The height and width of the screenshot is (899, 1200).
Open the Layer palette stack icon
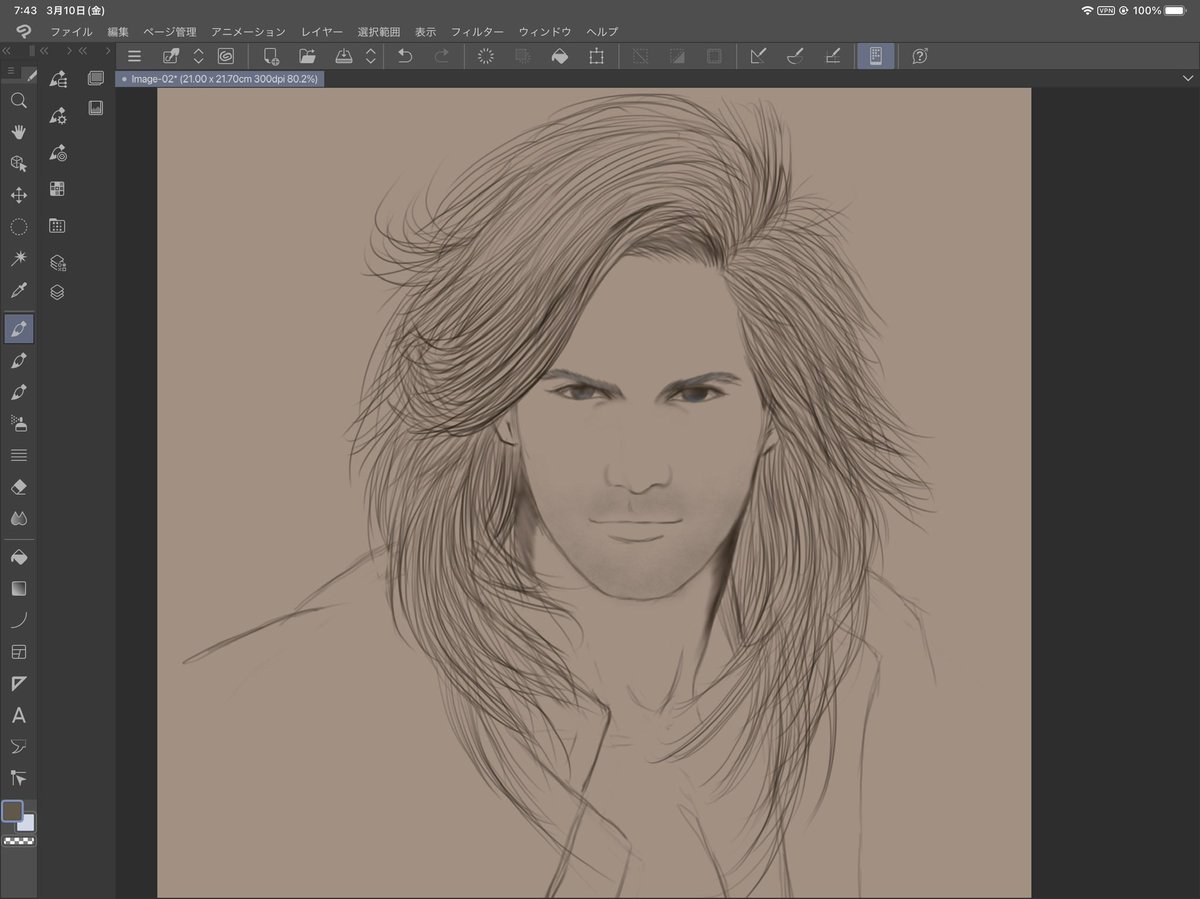pos(58,293)
